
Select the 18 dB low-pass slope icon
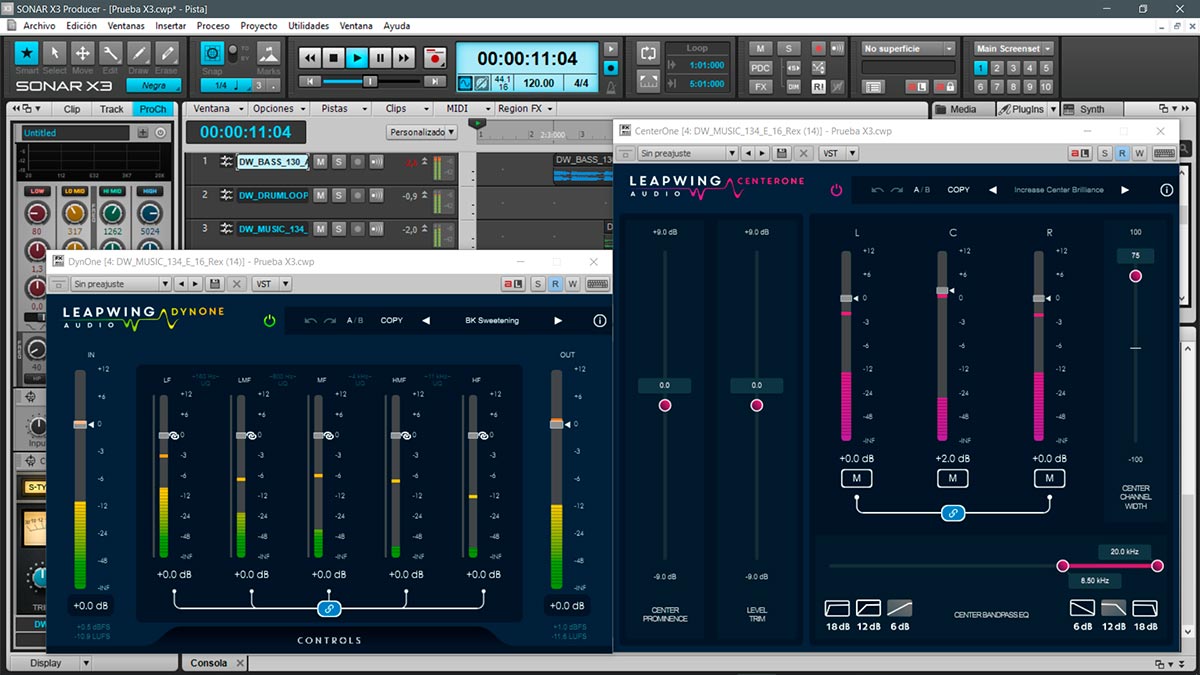1145,608
